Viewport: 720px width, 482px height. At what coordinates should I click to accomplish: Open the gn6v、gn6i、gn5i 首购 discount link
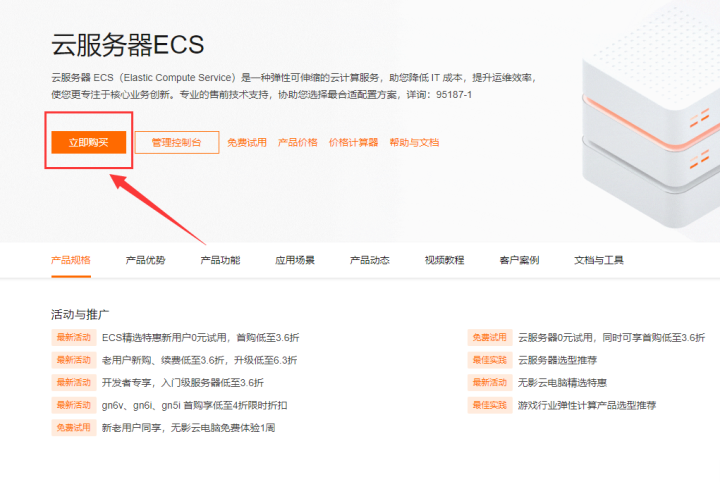[194, 405]
